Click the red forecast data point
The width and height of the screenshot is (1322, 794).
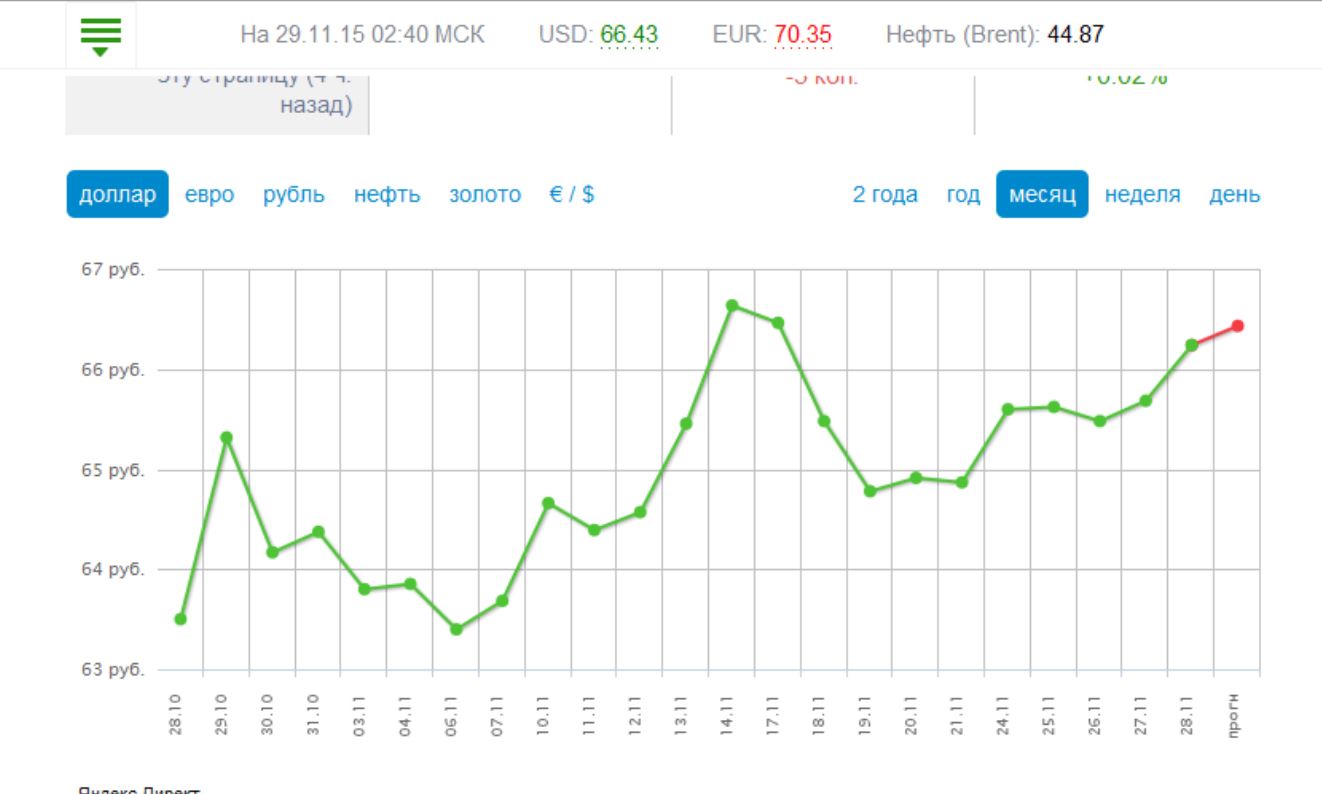pos(1237,325)
